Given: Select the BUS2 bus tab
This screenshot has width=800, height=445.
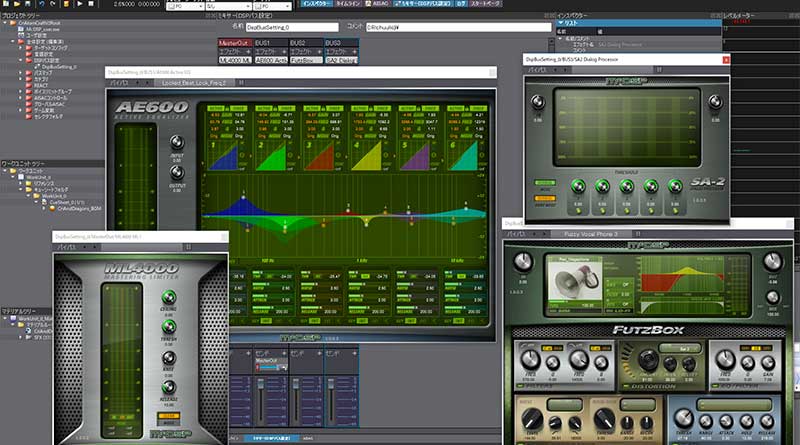Looking at the screenshot, I should coord(298,44).
